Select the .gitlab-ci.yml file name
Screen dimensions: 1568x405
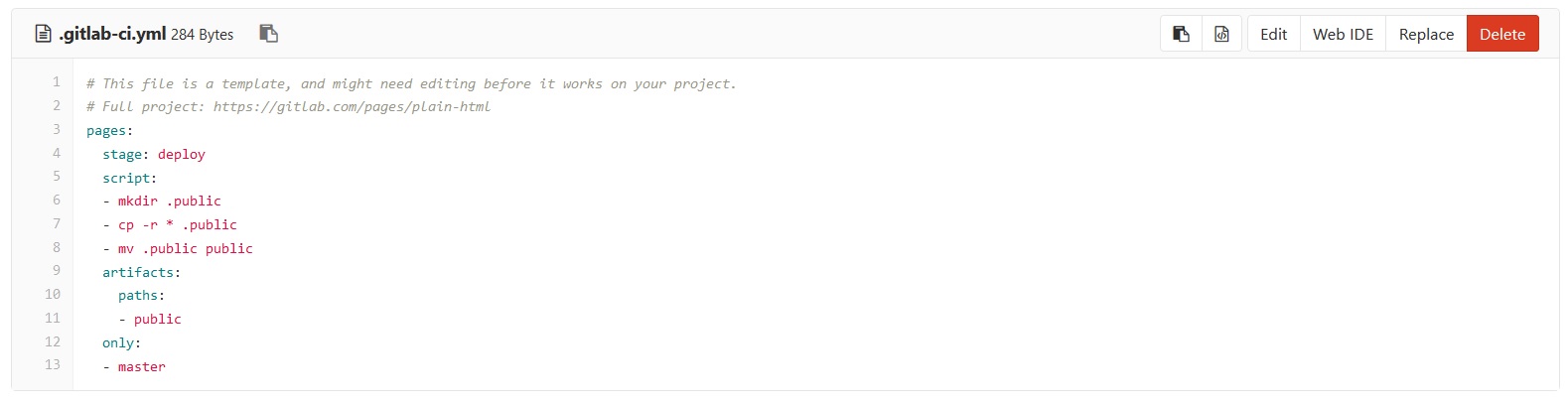[112, 34]
